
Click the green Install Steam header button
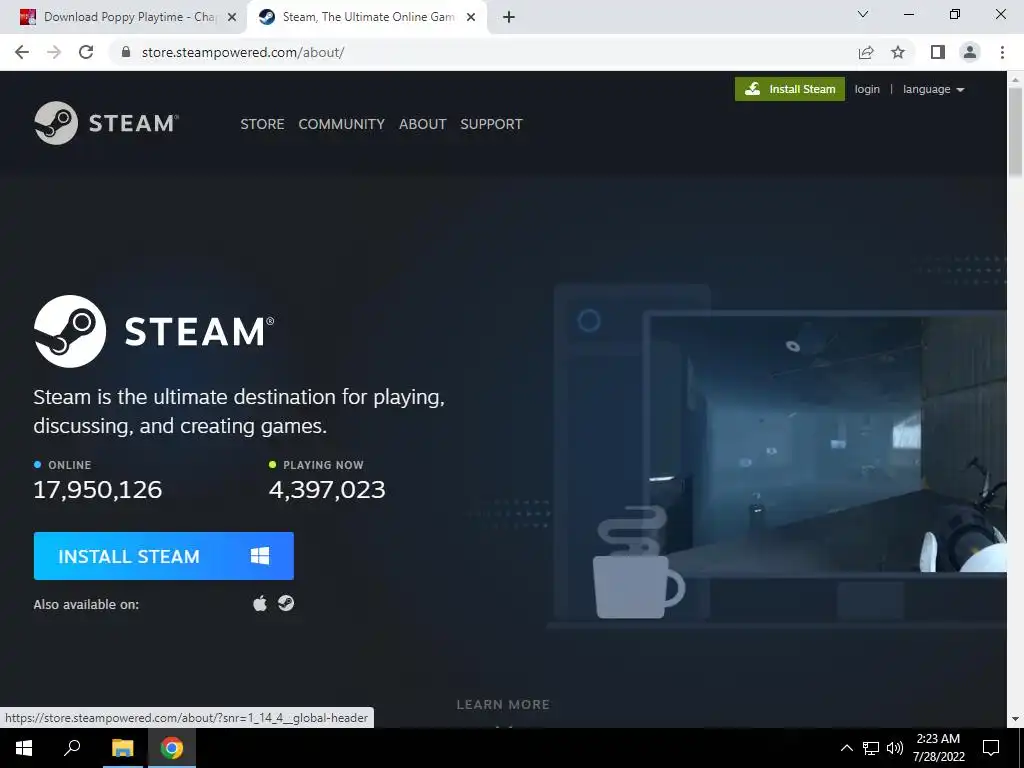pos(790,89)
